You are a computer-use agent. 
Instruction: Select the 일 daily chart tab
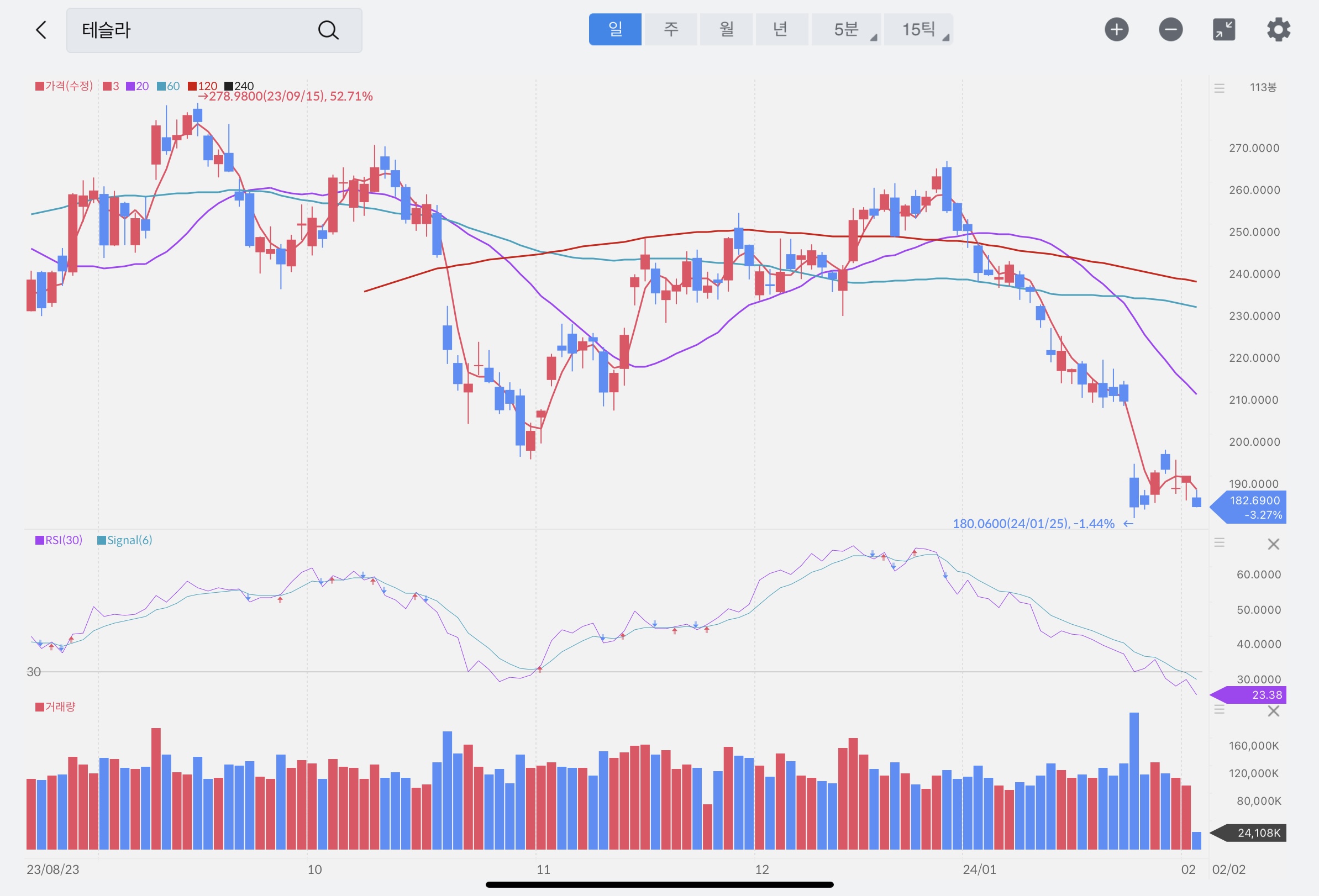click(614, 29)
